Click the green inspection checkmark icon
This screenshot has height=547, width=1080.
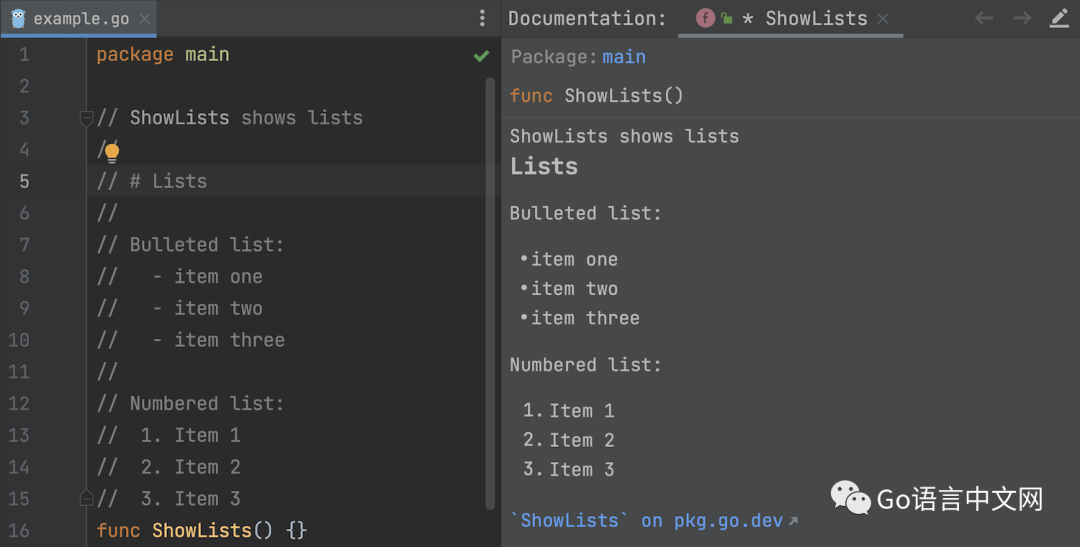pos(481,56)
